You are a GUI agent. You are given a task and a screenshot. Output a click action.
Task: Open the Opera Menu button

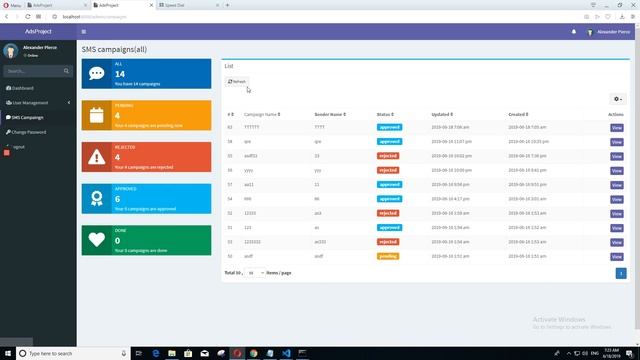tap(12, 5)
